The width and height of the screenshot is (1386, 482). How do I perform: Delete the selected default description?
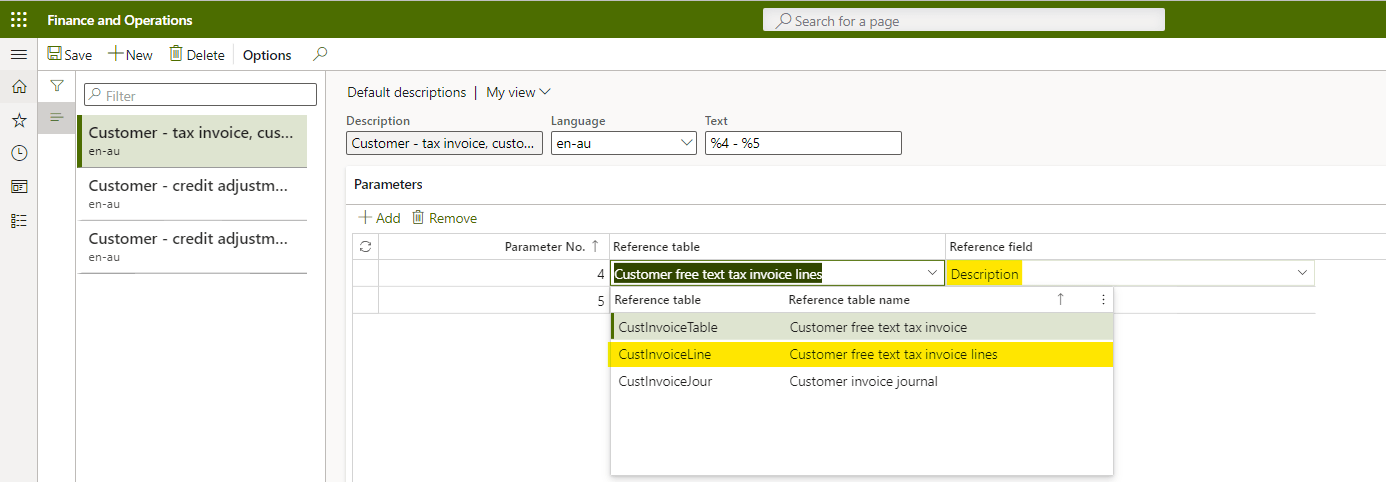[197, 55]
